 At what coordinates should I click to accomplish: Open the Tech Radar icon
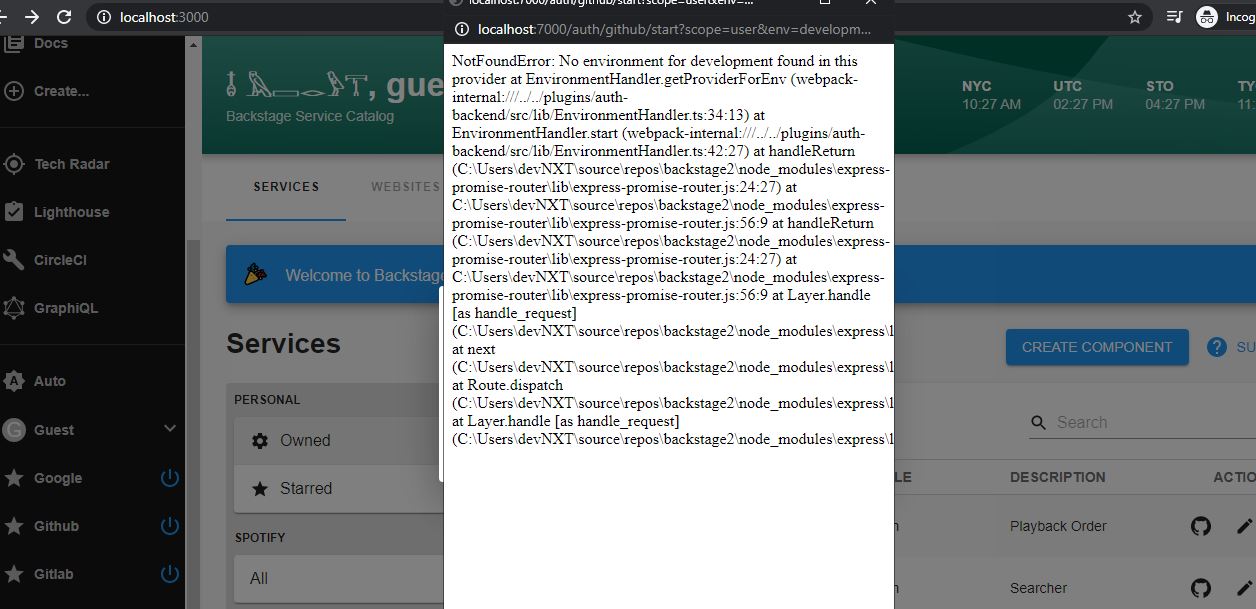coord(14,164)
